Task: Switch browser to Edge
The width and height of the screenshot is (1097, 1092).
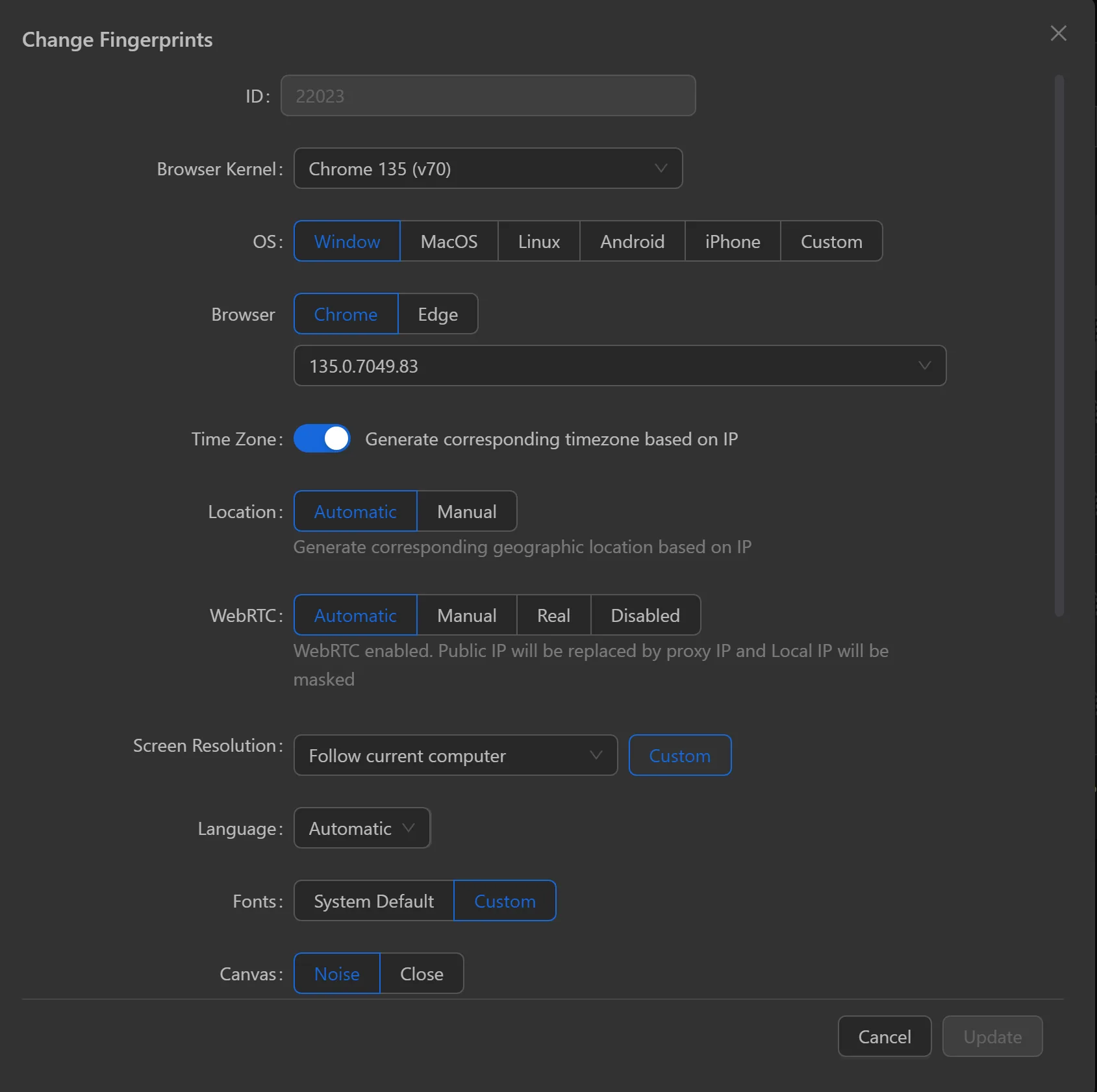Action: click(x=438, y=314)
